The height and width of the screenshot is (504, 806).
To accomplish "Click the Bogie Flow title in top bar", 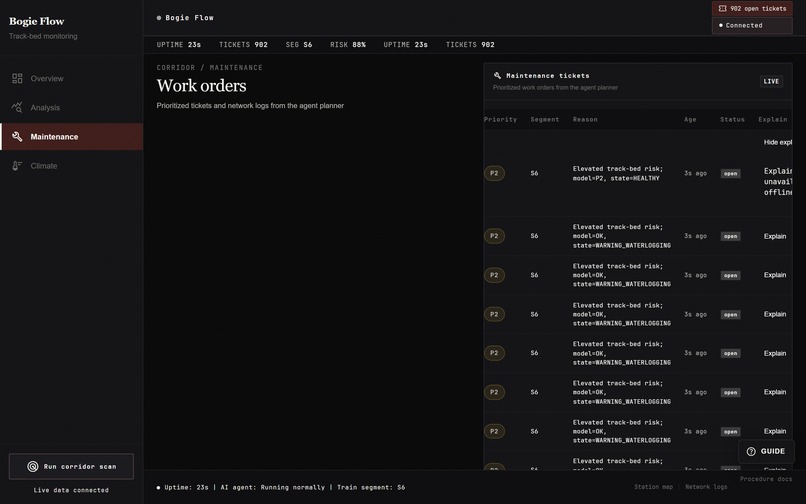I will pyautogui.click(x=189, y=17).
